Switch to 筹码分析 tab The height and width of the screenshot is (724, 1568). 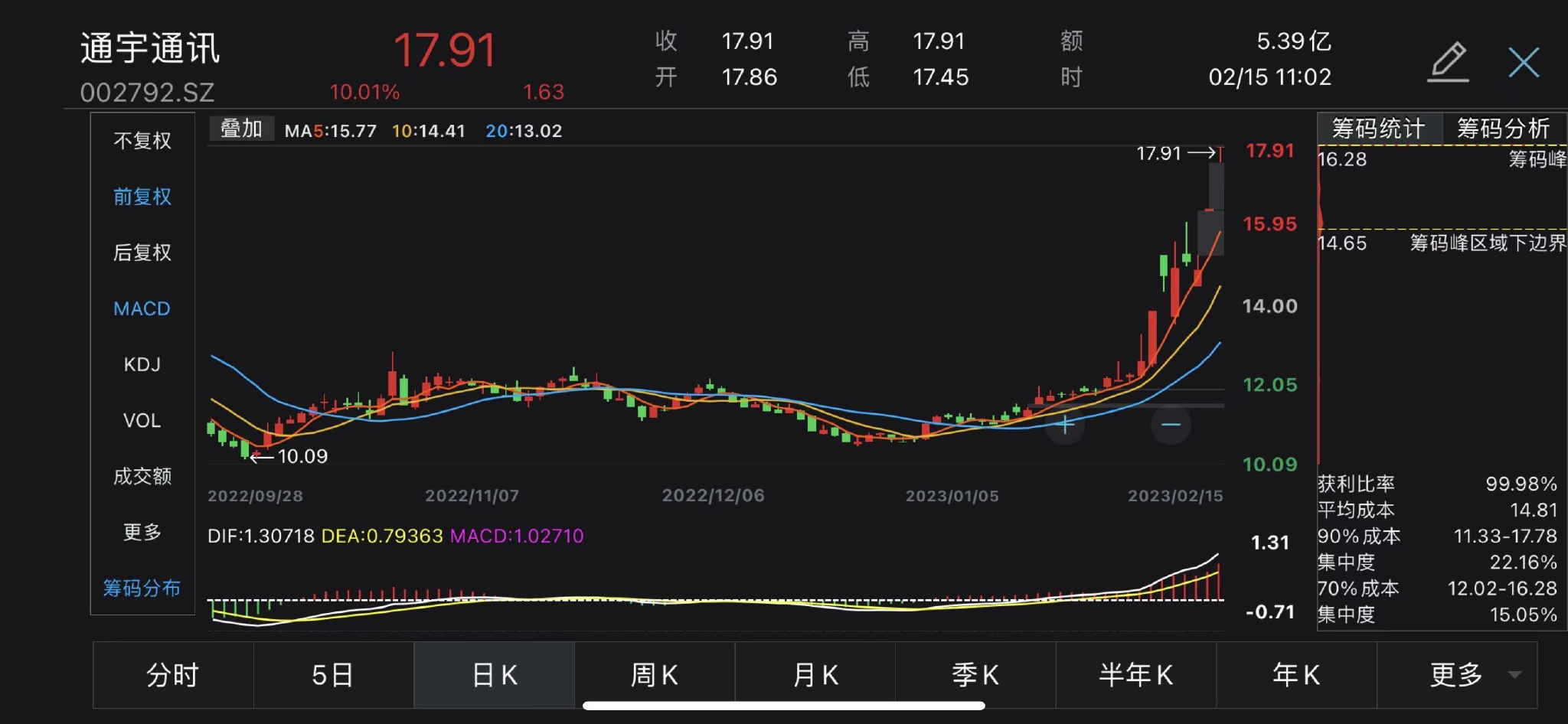[x=1504, y=128]
